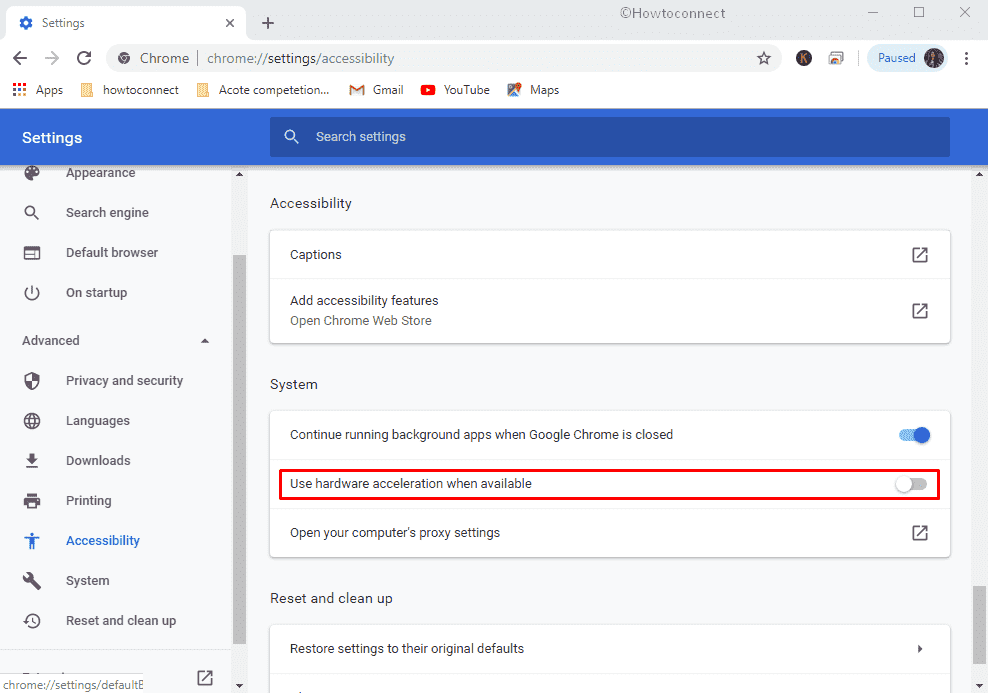
Task: Open the Gmail bookmark
Action: click(x=376, y=90)
